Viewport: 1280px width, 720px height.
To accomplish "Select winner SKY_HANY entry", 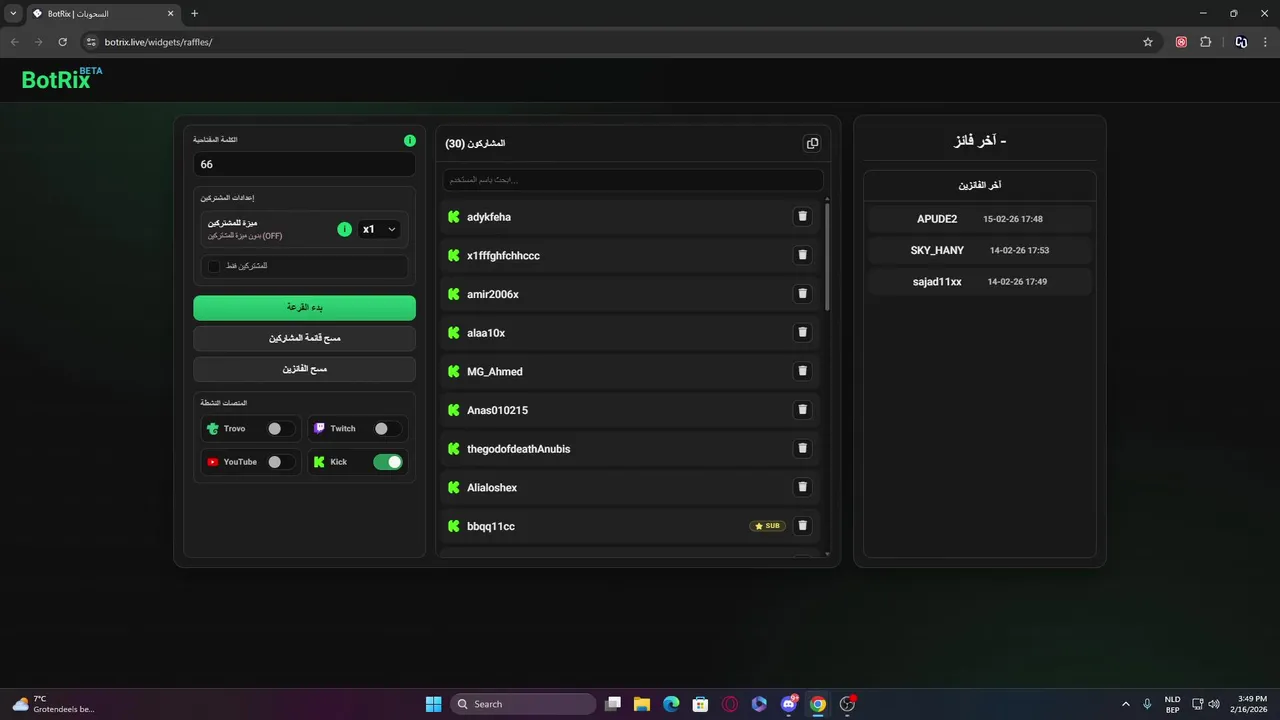I will click(980, 250).
